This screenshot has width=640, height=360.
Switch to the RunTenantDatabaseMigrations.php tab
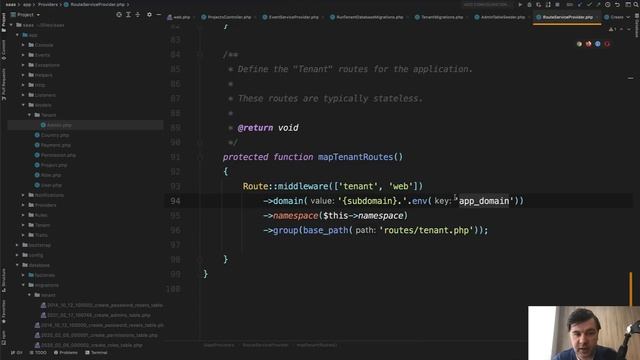367,17
